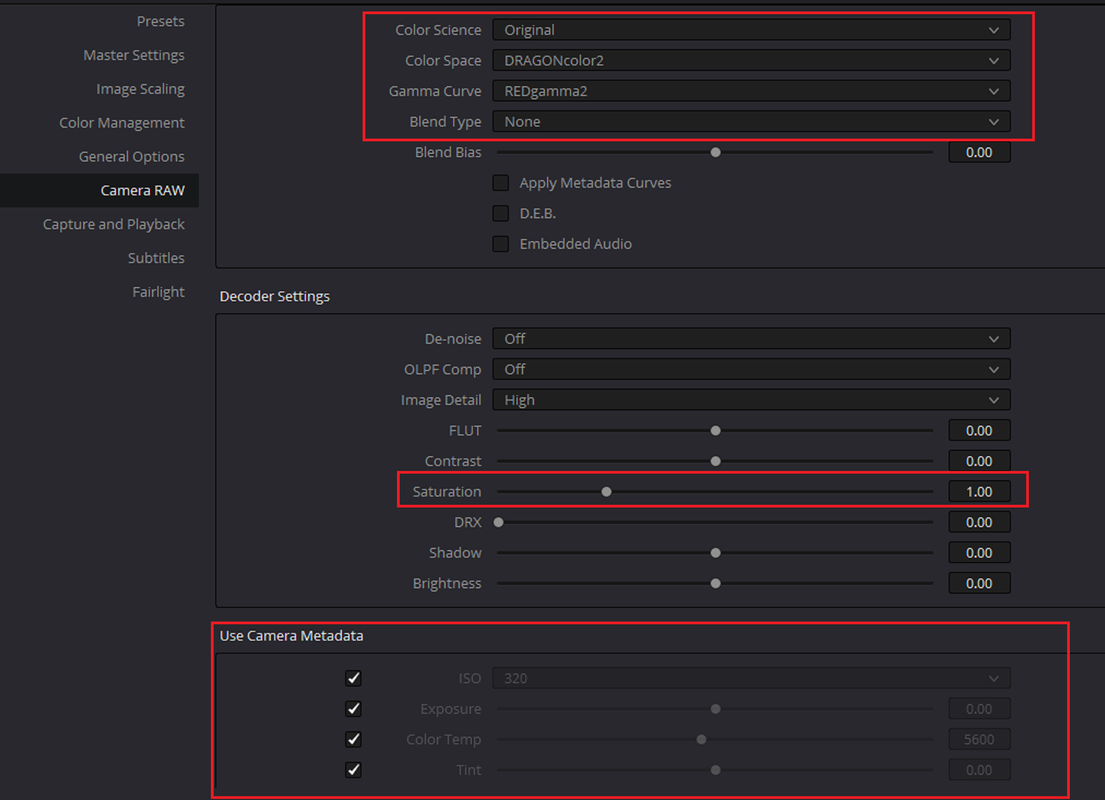Click the Decoder Settings heading
The image size is (1105, 800).
tap(274, 296)
